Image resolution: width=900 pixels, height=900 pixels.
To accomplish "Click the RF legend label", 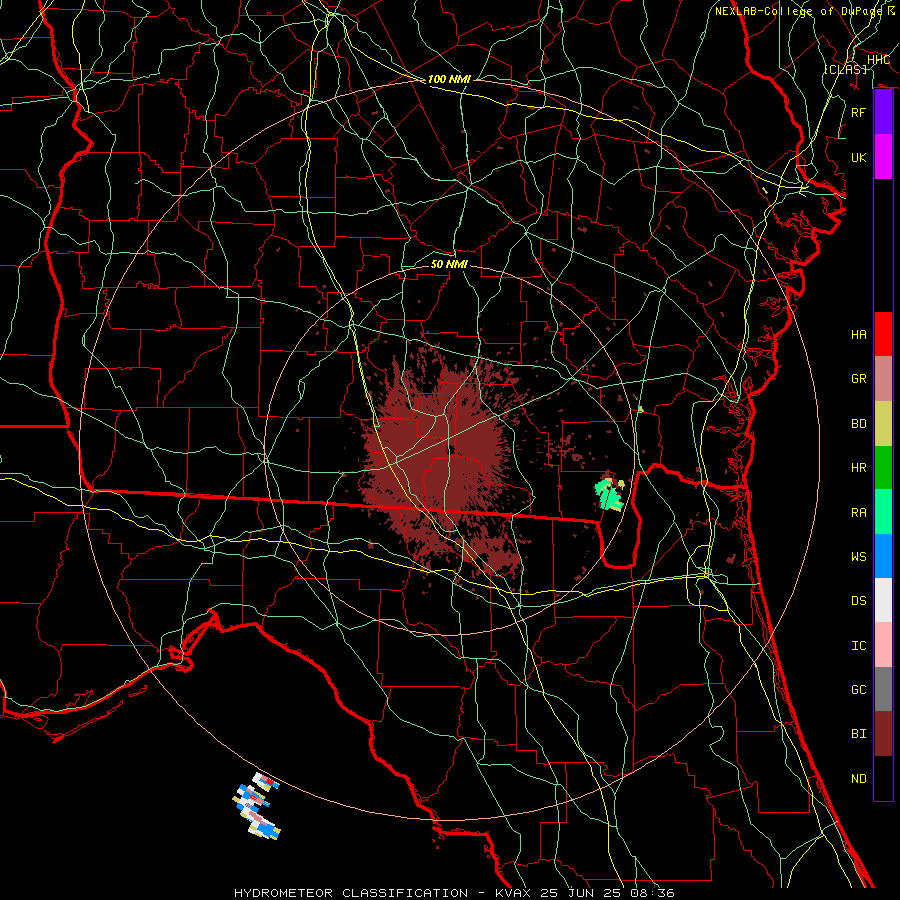I will tap(859, 112).
